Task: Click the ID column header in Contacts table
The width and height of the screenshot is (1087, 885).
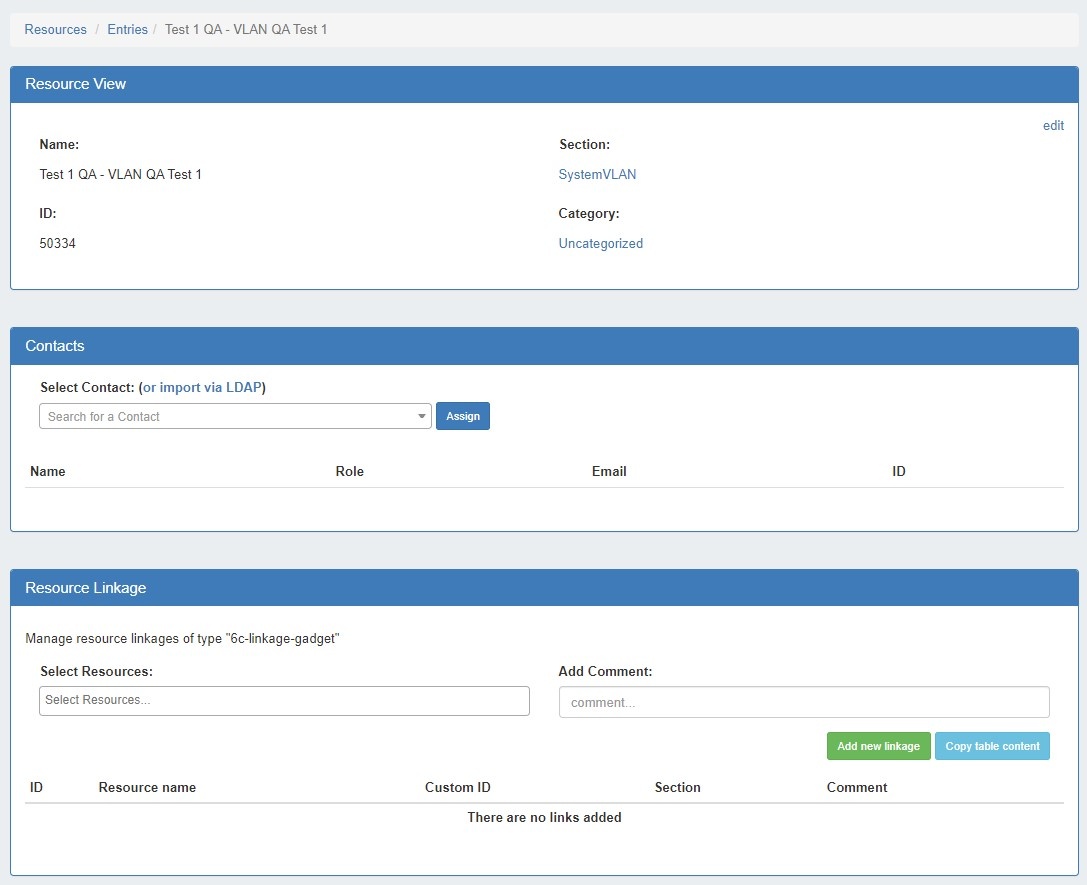Action: coord(898,472)
